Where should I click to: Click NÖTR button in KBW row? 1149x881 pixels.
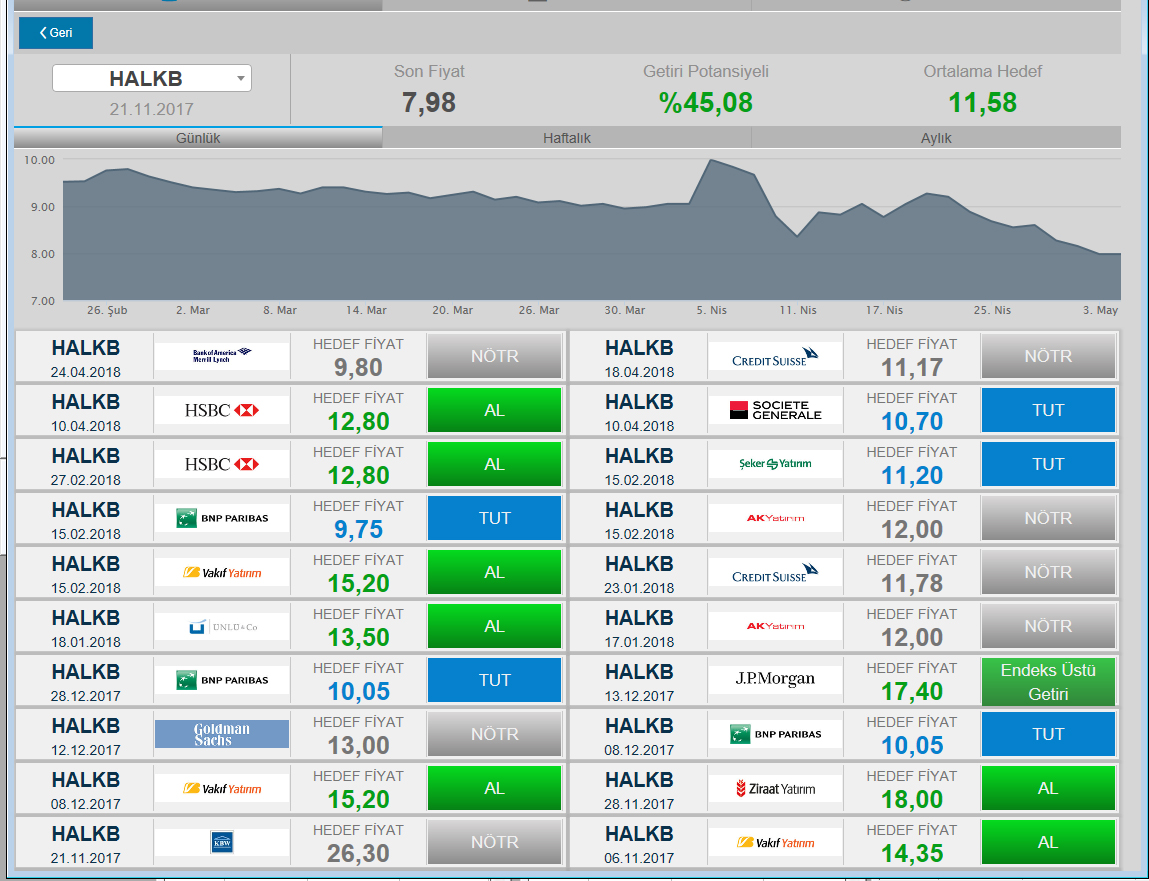coord(495,842)
